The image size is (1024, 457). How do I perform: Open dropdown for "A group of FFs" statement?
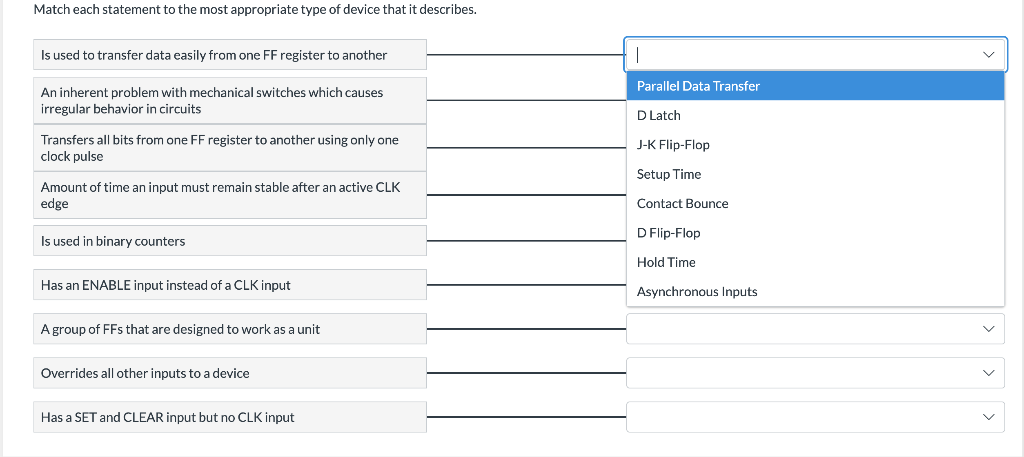[x=815, y=329]
